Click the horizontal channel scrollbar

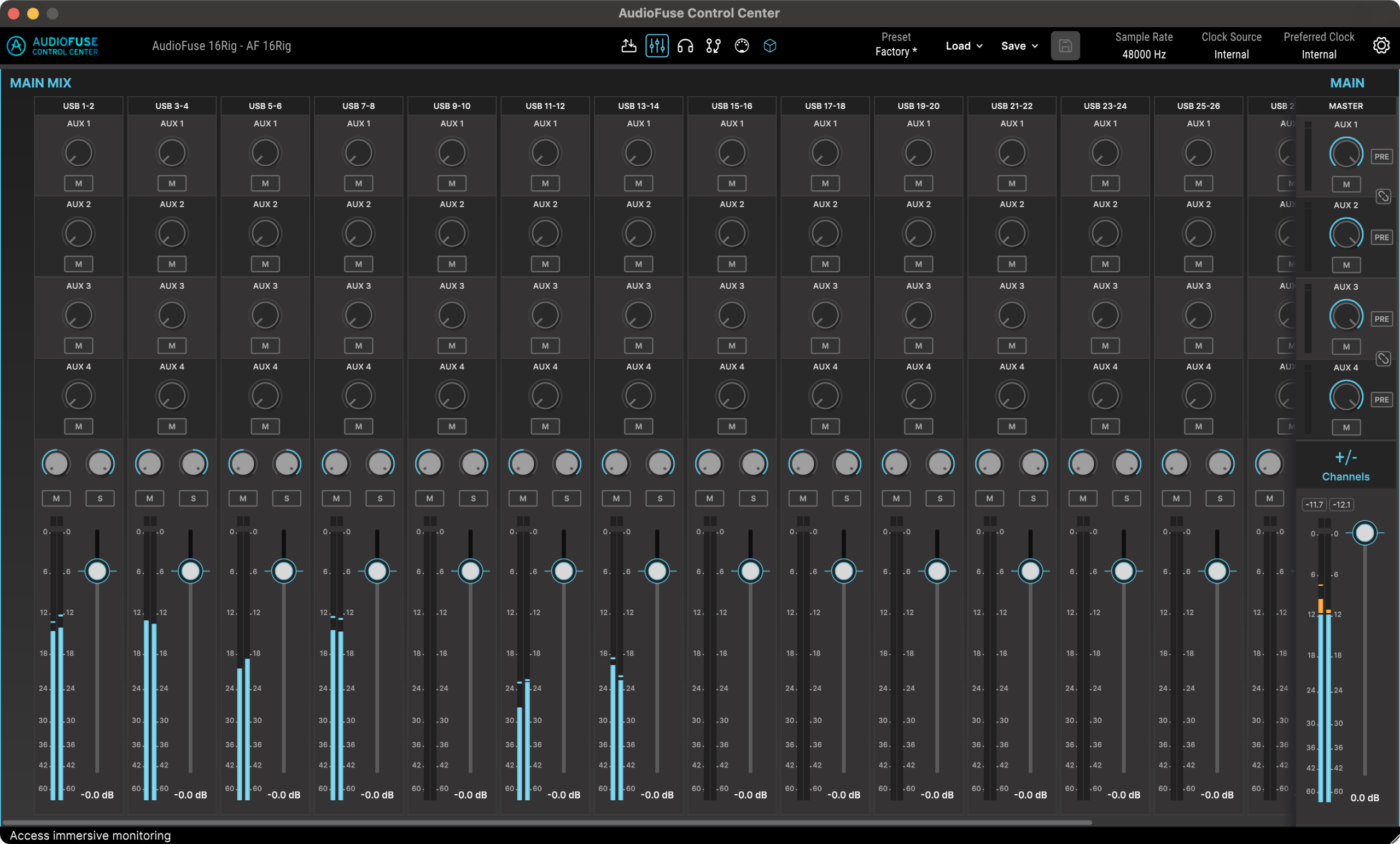click(x=546, y=823)
